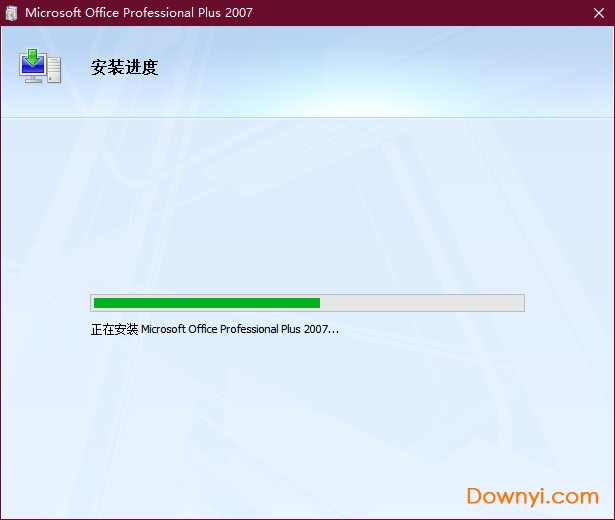Screen dimensions: 615x520
Task: Click the divider line under the header banner
Action: [300, 117]
